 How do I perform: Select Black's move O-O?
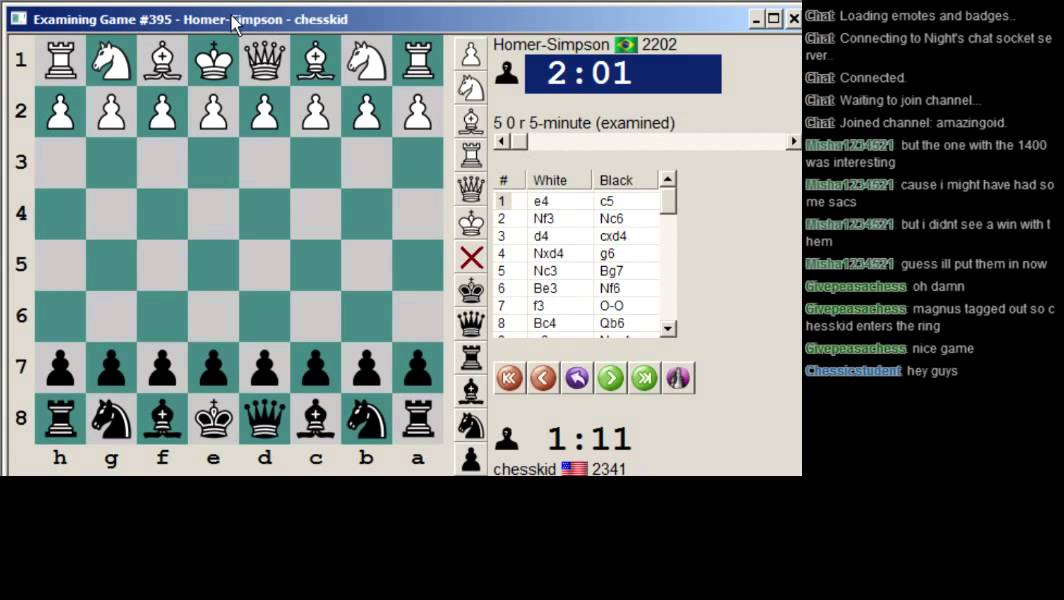(611, 306)
